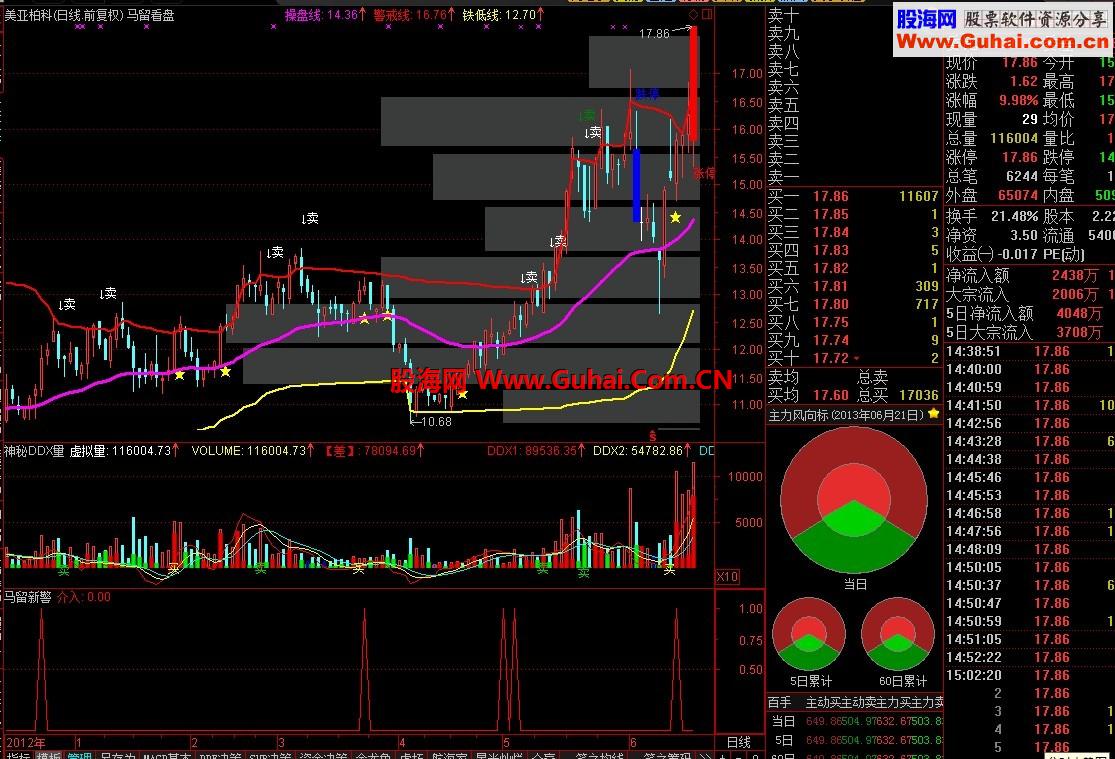Click the square window icon beside the diamond
The width and height of the screenshot is (1115, 759).
pos(707,14)
